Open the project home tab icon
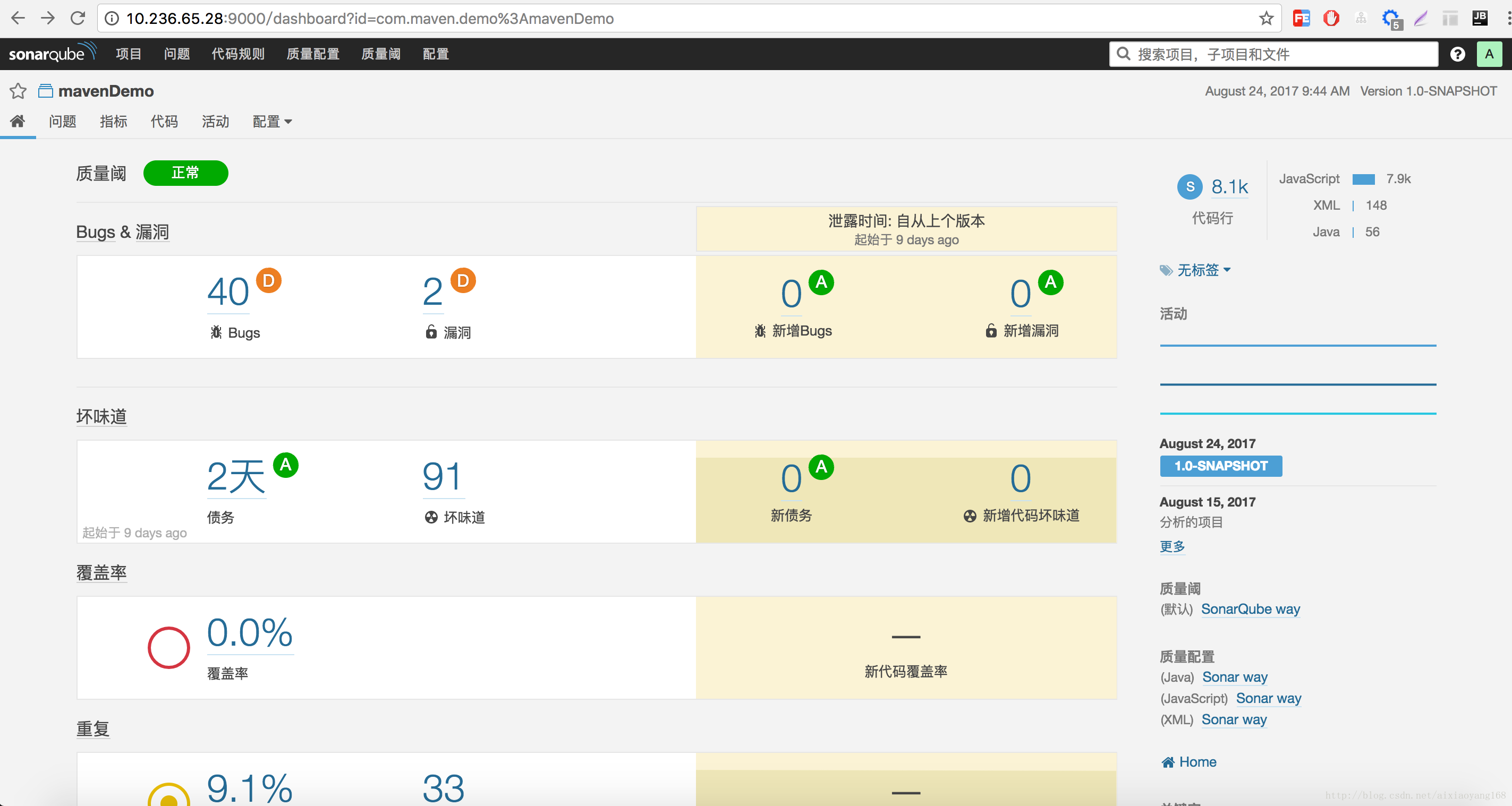Screen dimensions: 1512x806 (18, 122)
